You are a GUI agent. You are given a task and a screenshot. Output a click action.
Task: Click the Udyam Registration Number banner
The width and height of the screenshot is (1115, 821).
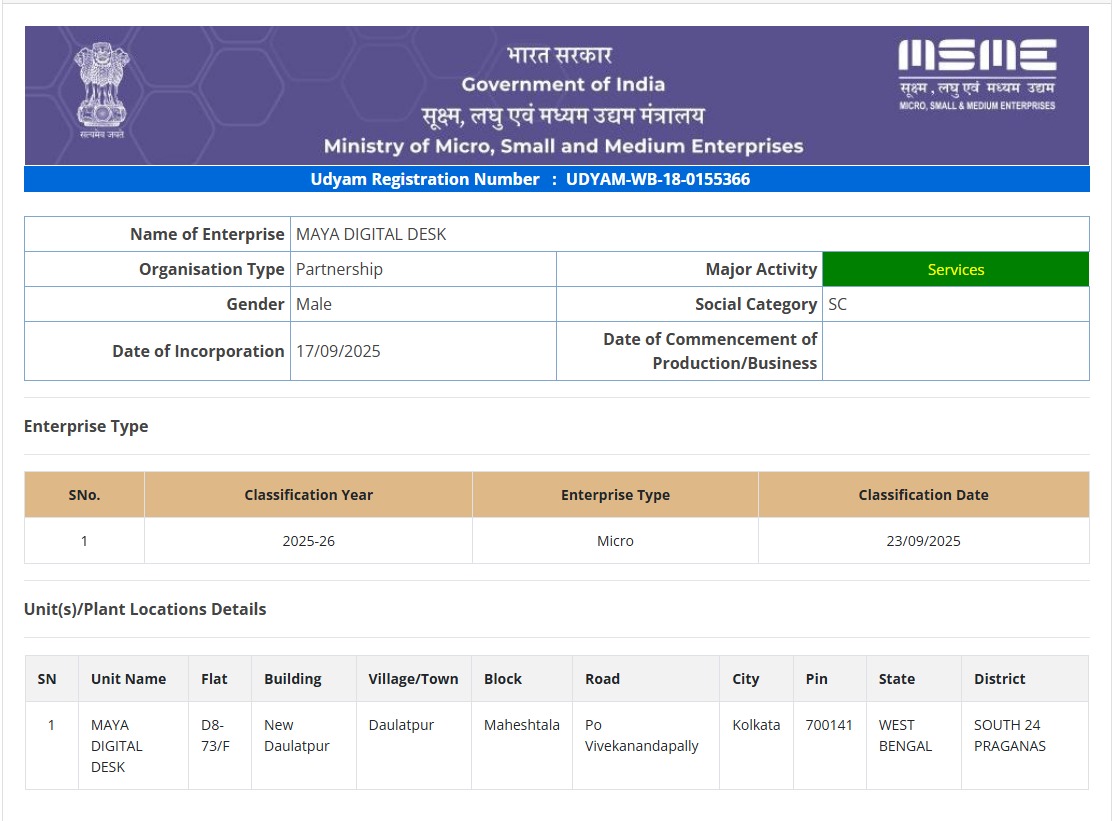pyautogui.click(x=530, y=180)
